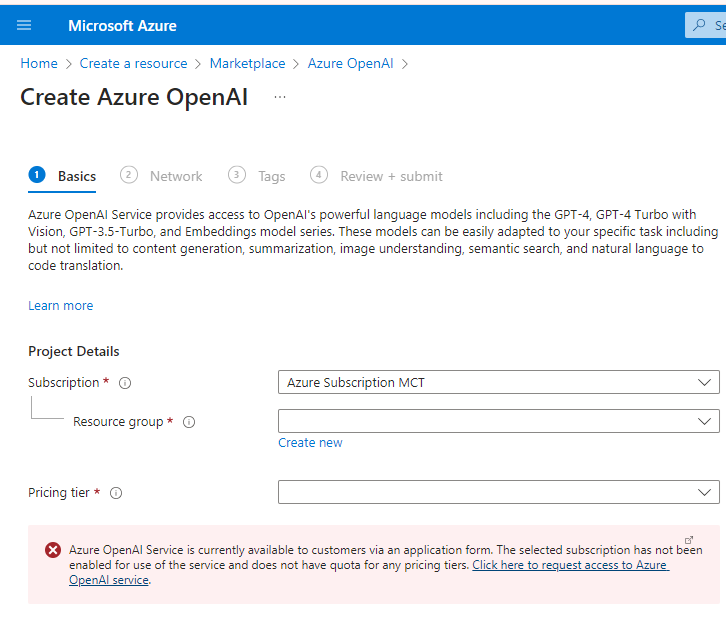Click the Resource group field label

click(118, 422)
